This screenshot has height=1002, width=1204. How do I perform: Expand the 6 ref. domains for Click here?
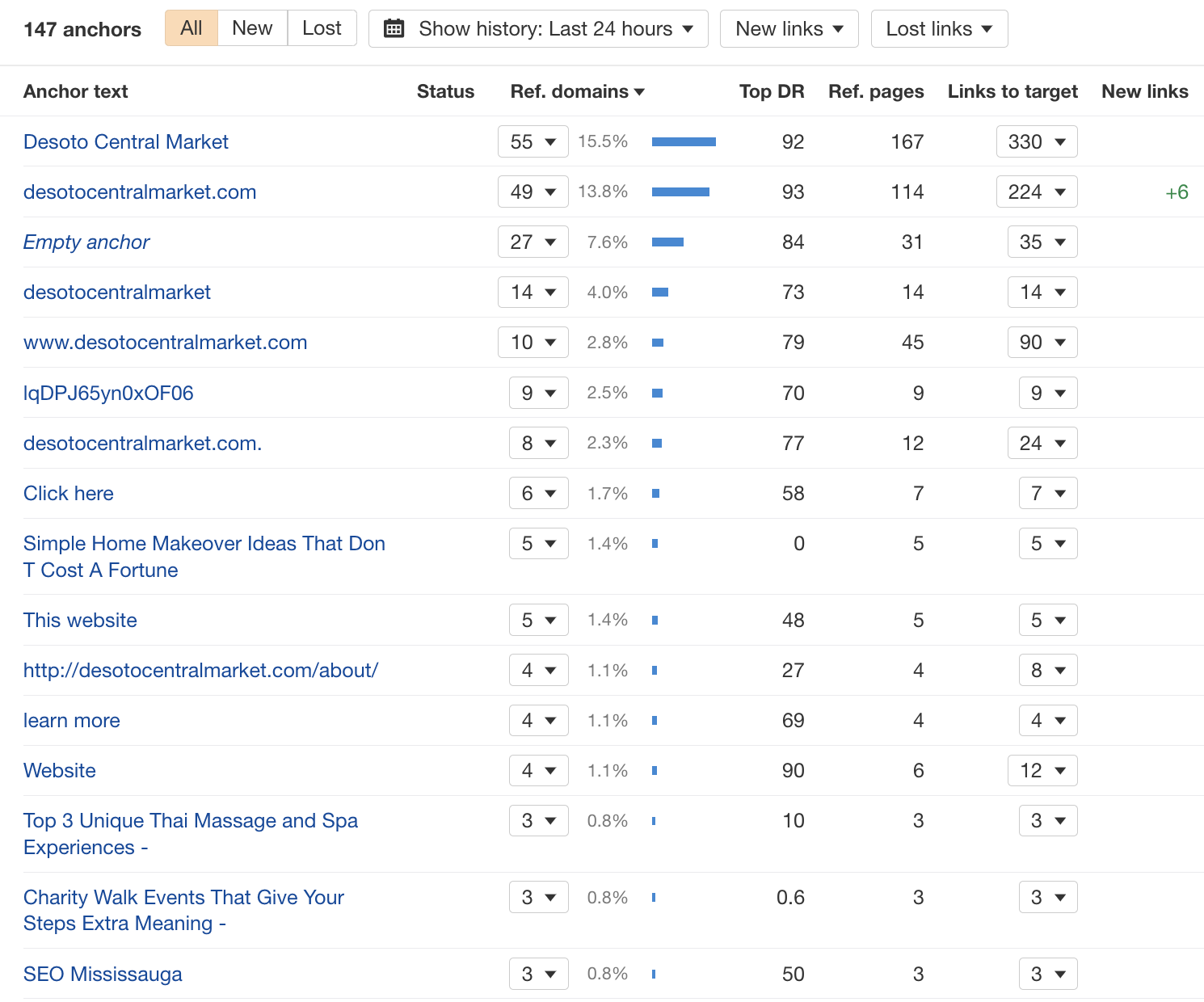coord(539,493)
